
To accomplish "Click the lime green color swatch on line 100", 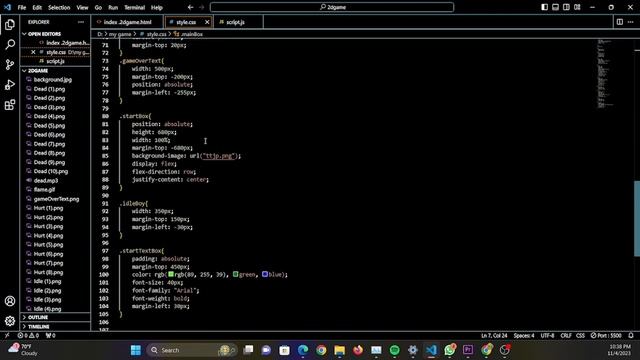I will 171,274.
